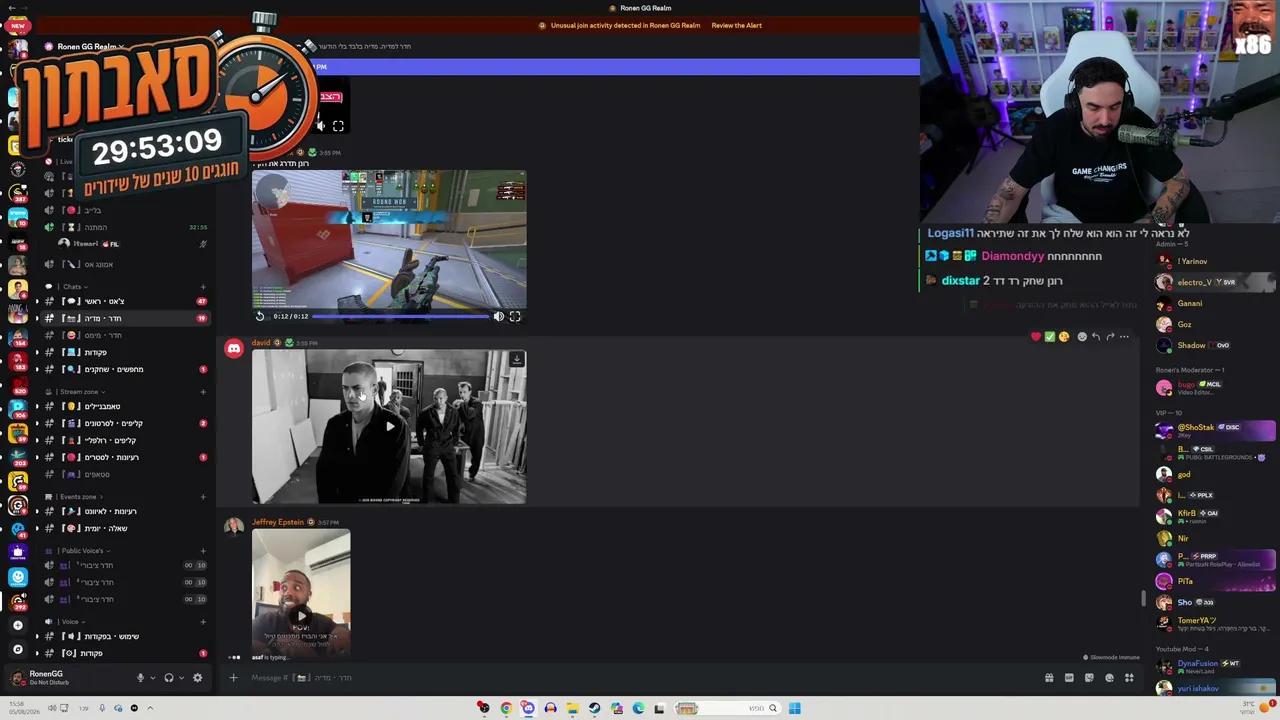Open Discord User Settings gear
The image size is (1280, 720).
click(x=197, y=678)
